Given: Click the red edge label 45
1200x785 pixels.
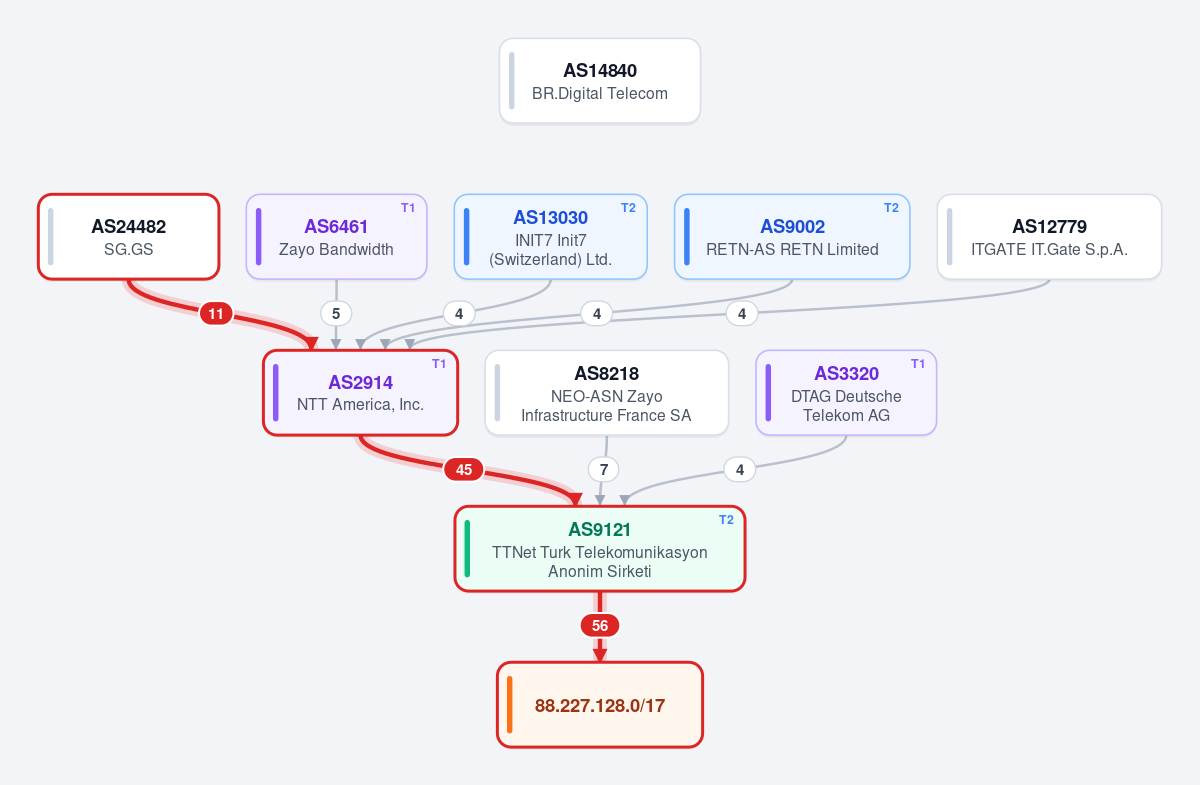Looking at the screenshot, I should pyautogui.click(x=464, y=469).
